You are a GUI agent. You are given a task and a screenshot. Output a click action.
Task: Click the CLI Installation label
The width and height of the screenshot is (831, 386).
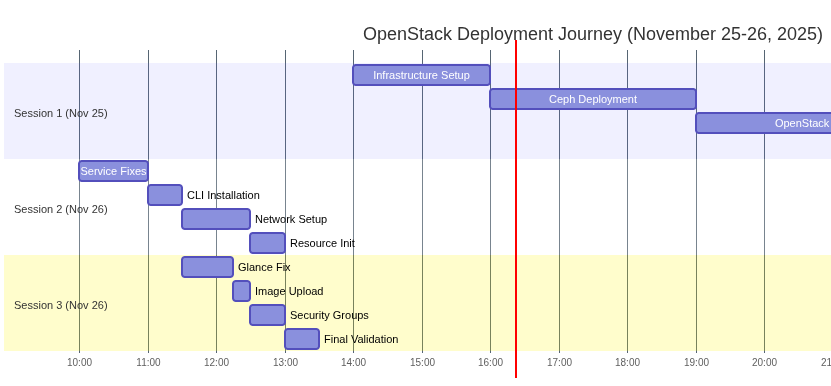(x=223, y=195)
